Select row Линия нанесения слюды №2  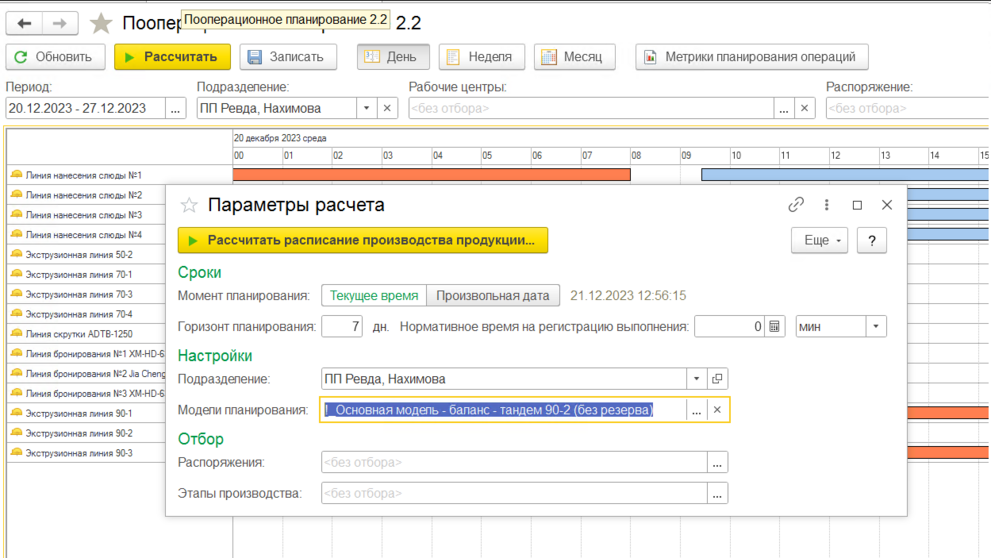pyautogui.click(x=87, y=195)
